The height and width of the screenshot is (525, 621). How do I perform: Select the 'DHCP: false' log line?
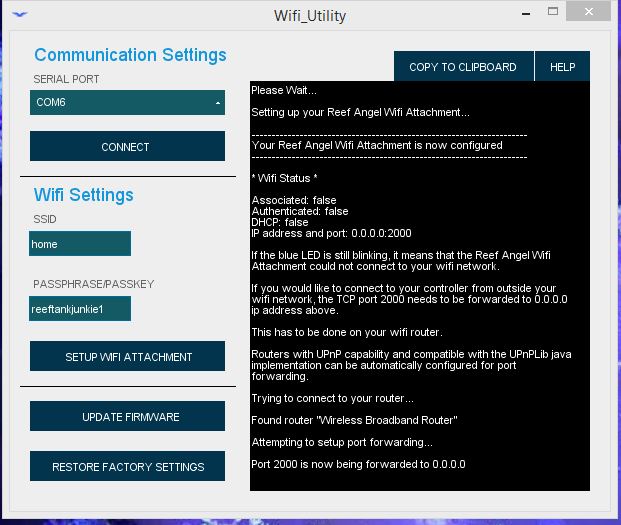(x=280, y=222)
